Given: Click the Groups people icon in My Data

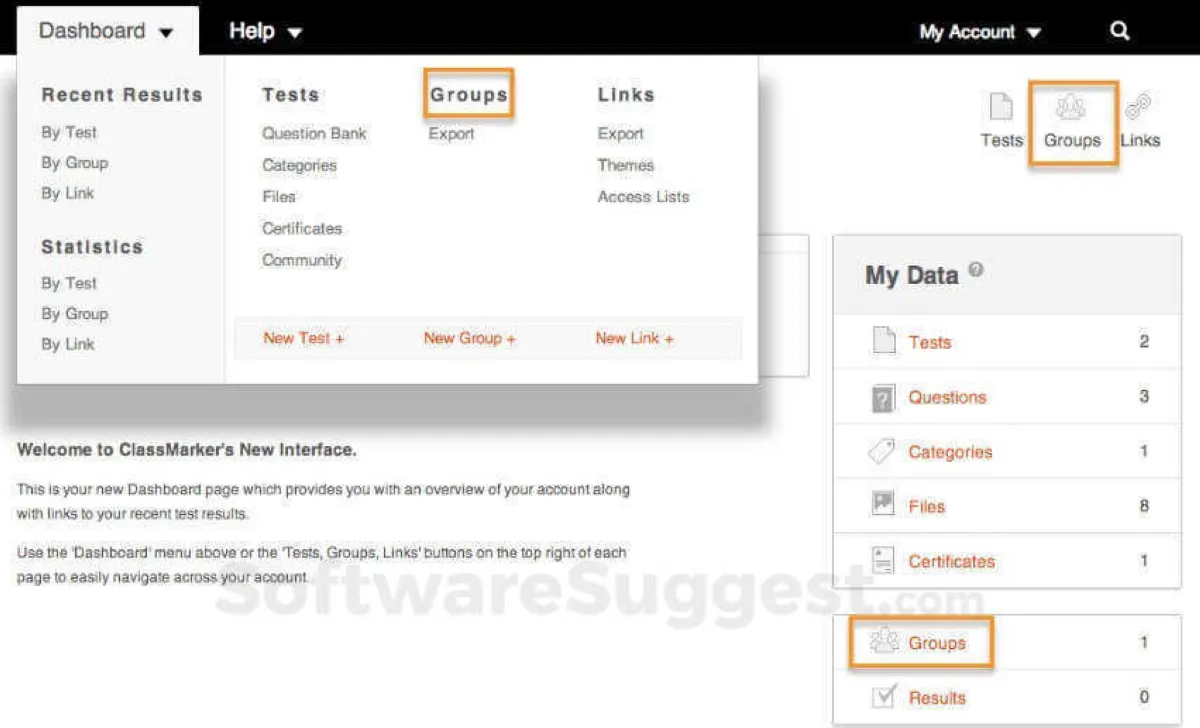Looking at the screenshot, I should click(884, 641).
